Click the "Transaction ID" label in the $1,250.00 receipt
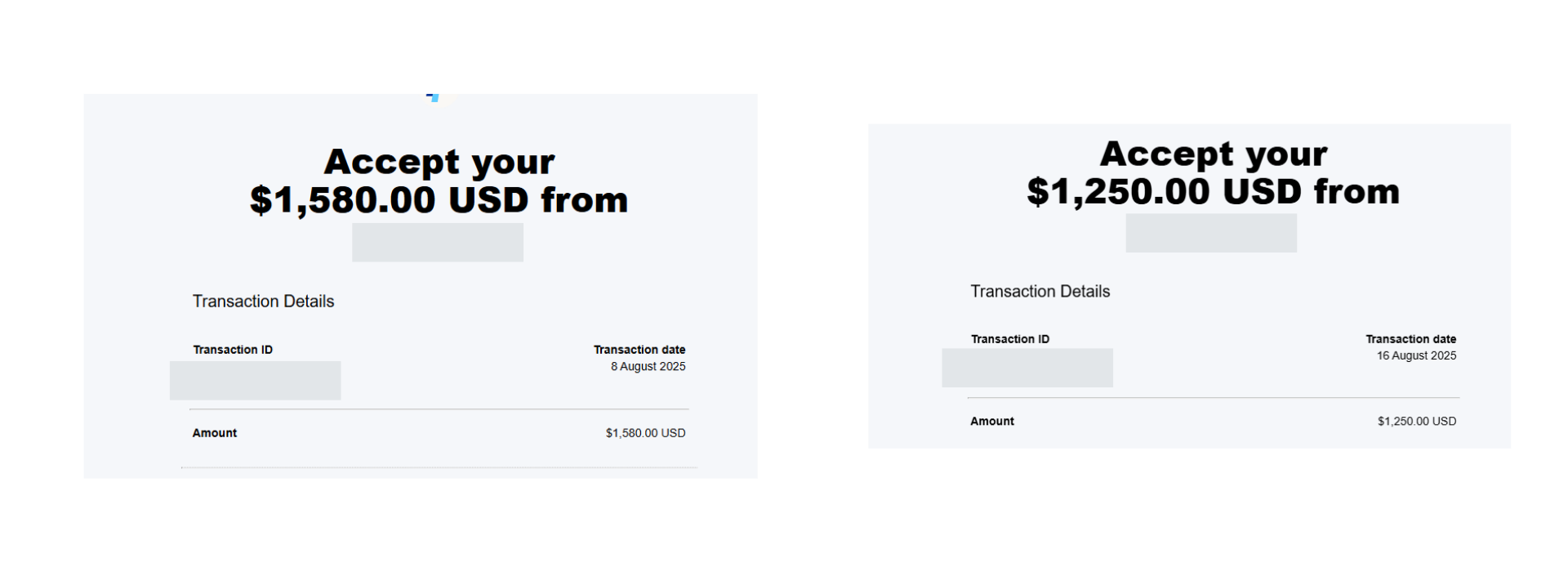Screen dimensions: 1568x572 click(x=1009, y=339)
